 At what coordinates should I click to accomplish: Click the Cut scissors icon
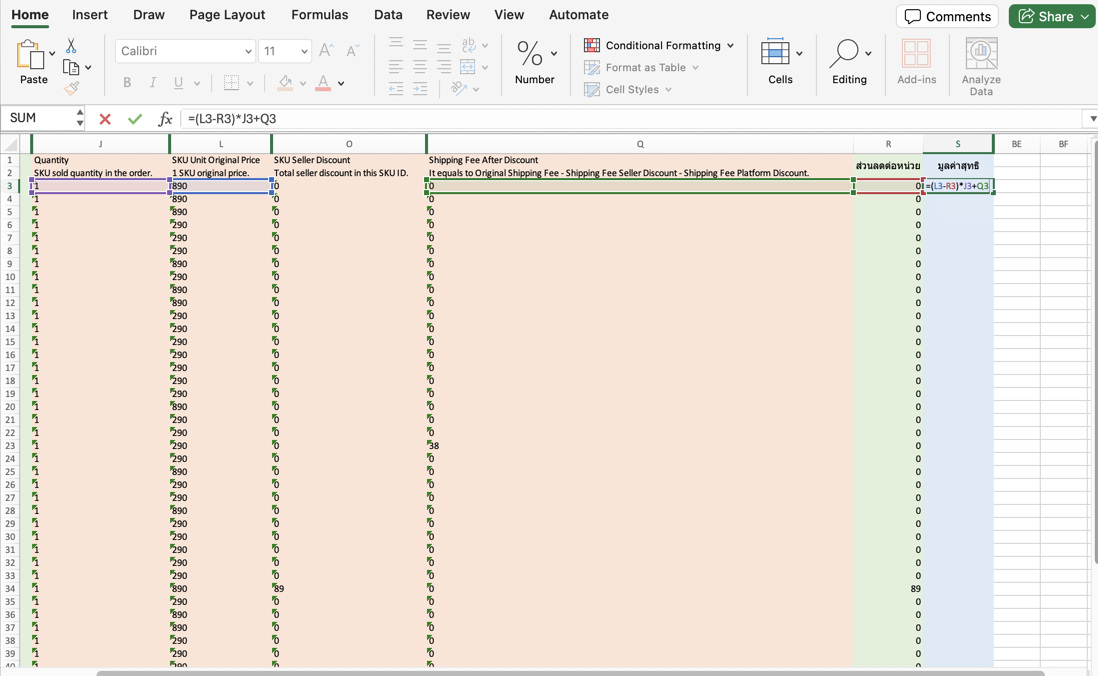(71, 46)
